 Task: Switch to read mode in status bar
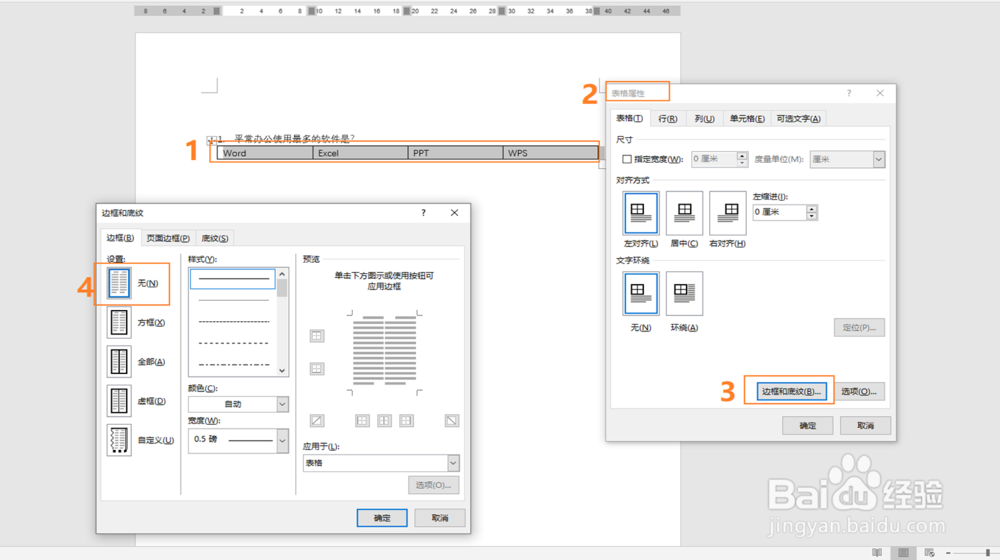[878, 552]
